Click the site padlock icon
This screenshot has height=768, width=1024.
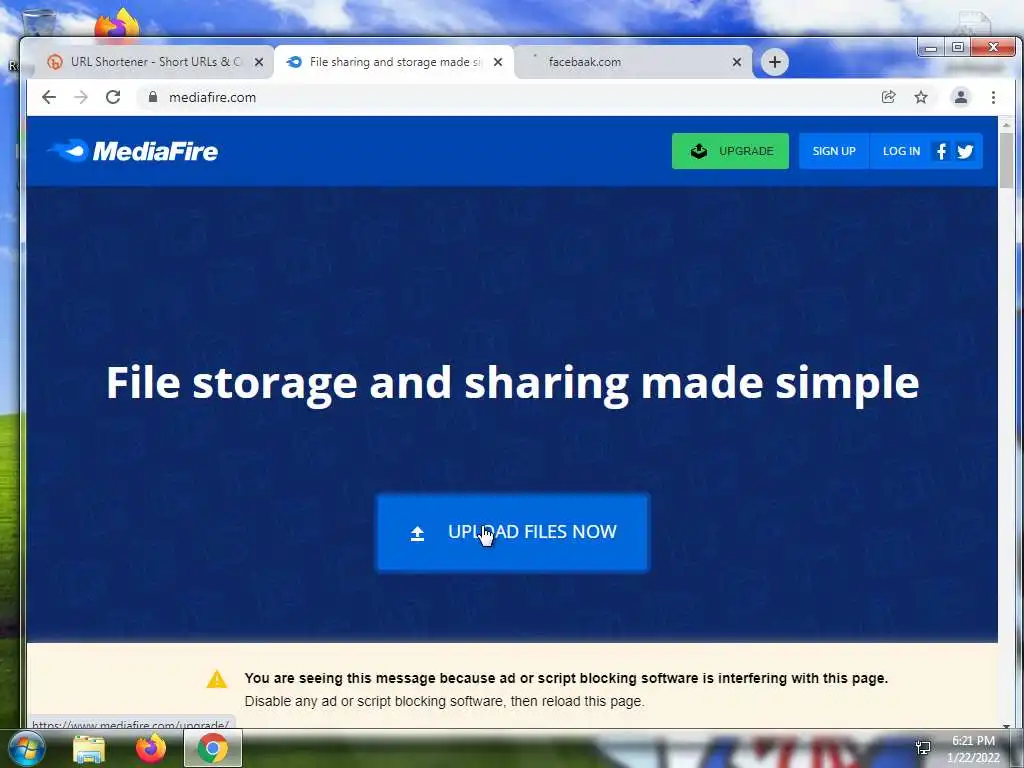(x=153, y=97)
